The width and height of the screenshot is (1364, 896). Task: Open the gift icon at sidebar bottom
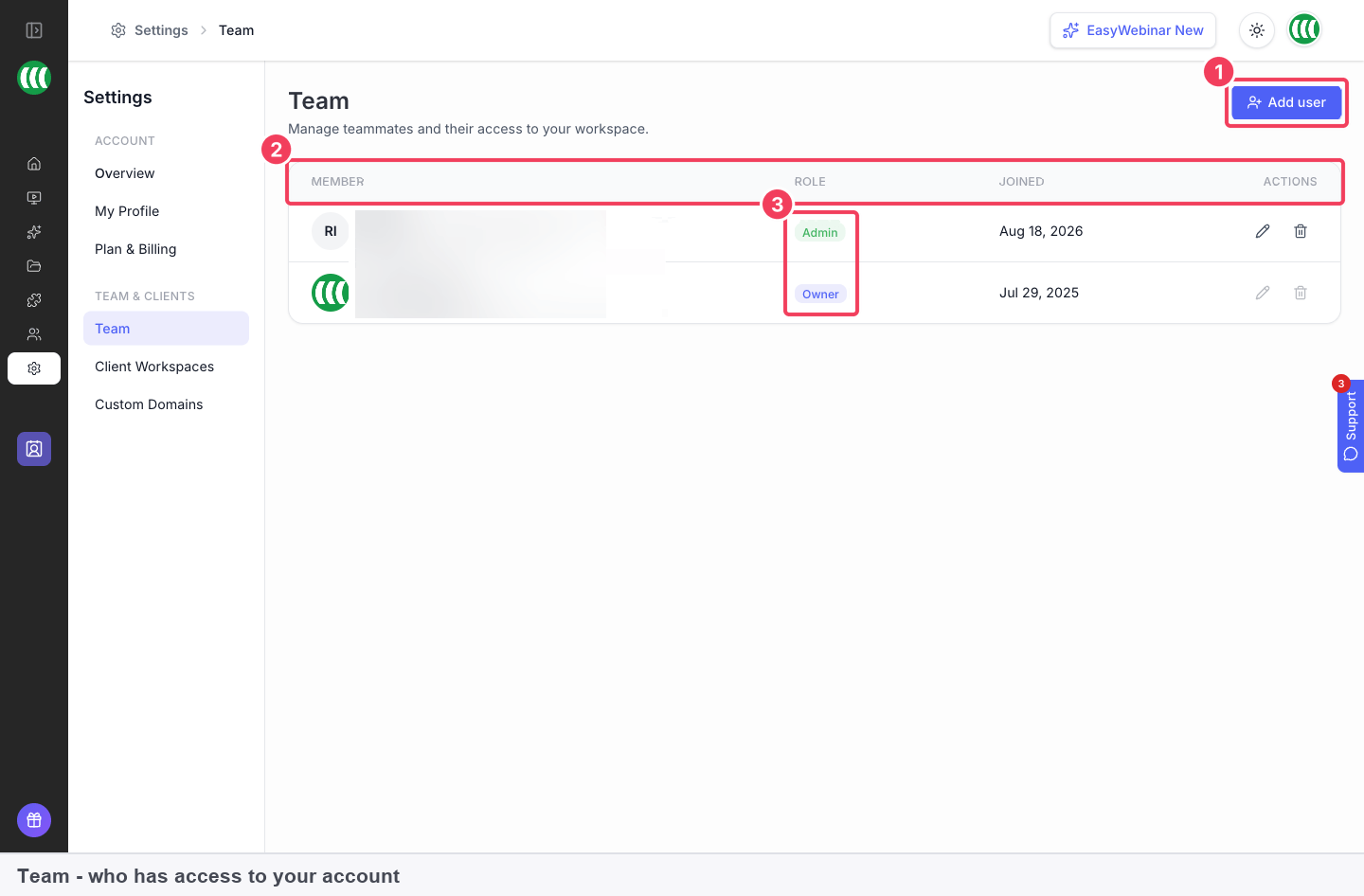[34, 820]
